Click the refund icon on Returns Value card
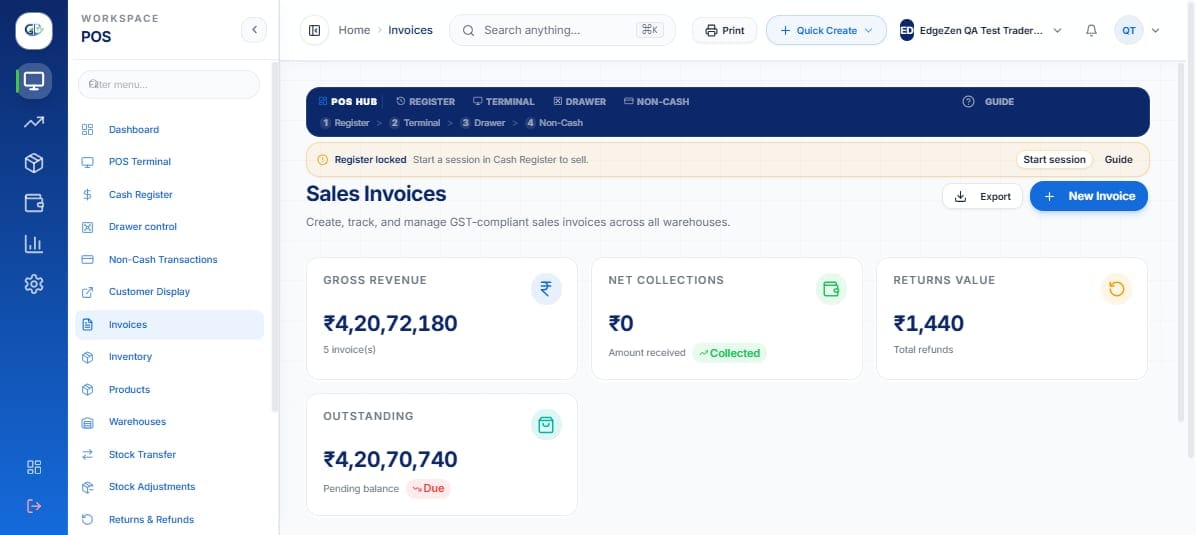 click(1117, 289)
